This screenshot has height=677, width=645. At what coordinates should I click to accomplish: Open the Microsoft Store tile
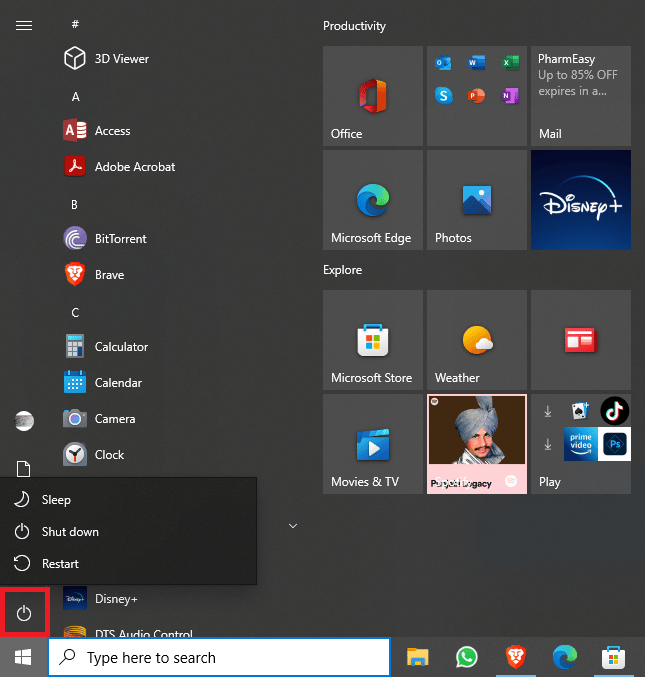pos(372,340)
